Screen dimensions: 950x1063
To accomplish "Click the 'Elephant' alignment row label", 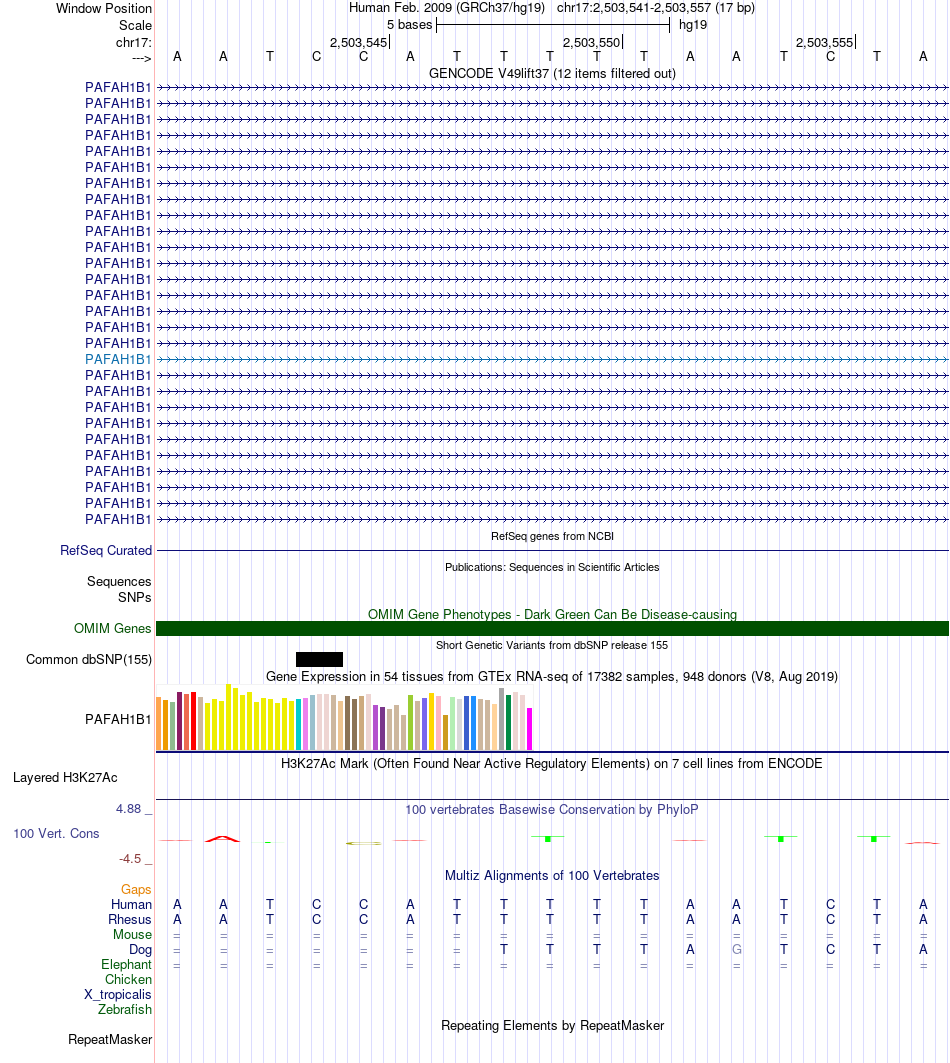I will (126, 964).
